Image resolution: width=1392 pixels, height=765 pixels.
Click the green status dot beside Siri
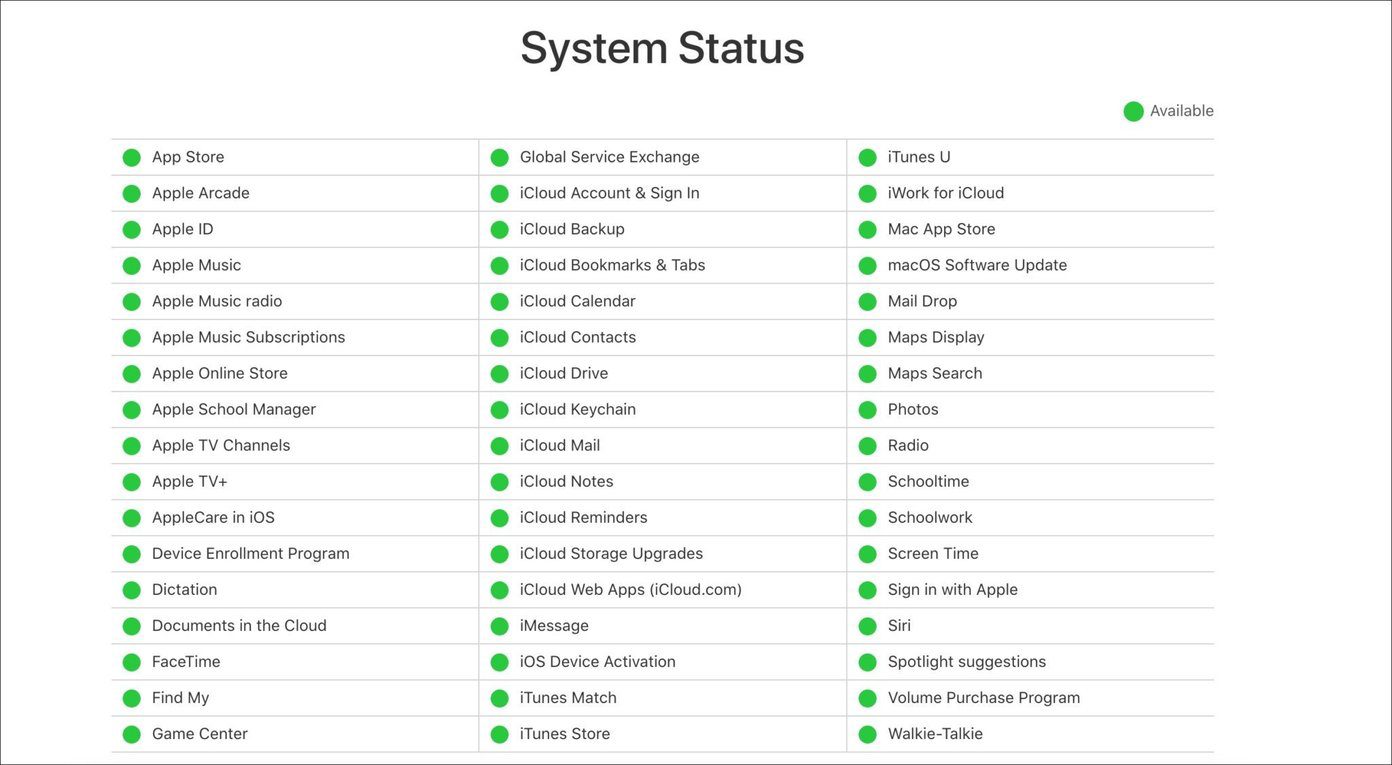(868, 626)
